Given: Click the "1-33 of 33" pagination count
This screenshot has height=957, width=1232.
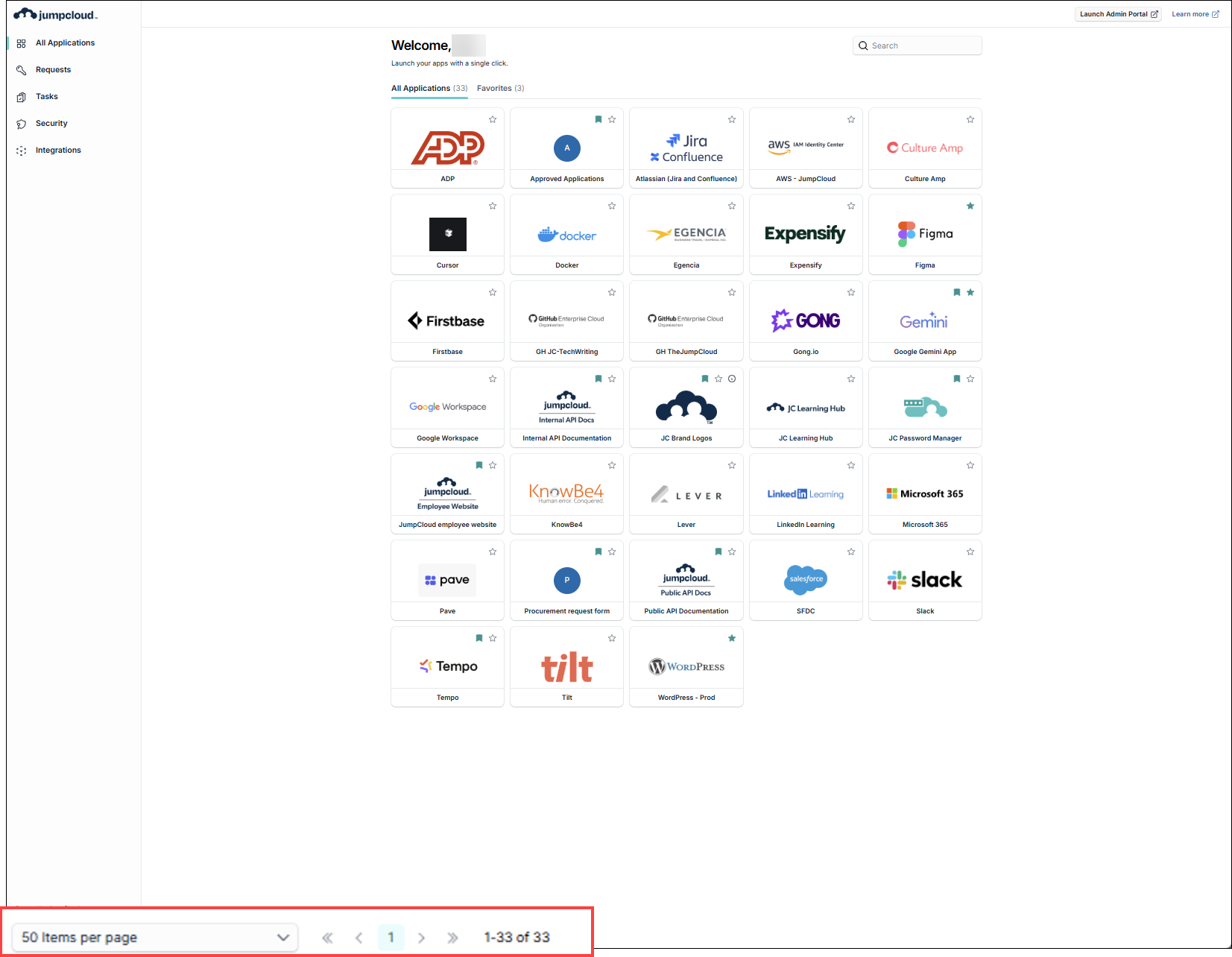Looking at the screenshot, I should [517, 937].
